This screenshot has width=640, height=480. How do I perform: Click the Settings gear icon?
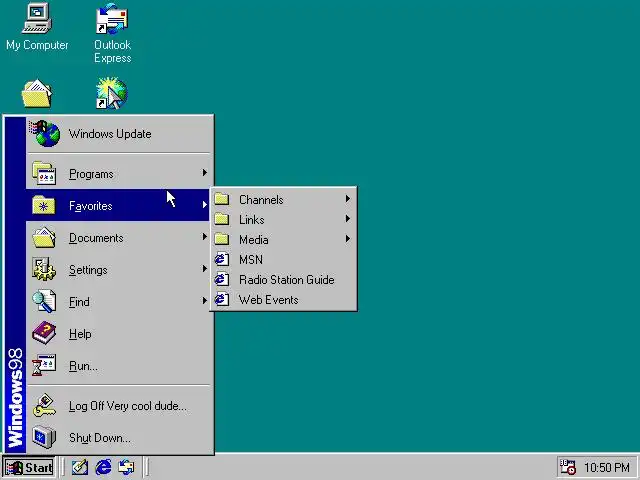(44, 269)
